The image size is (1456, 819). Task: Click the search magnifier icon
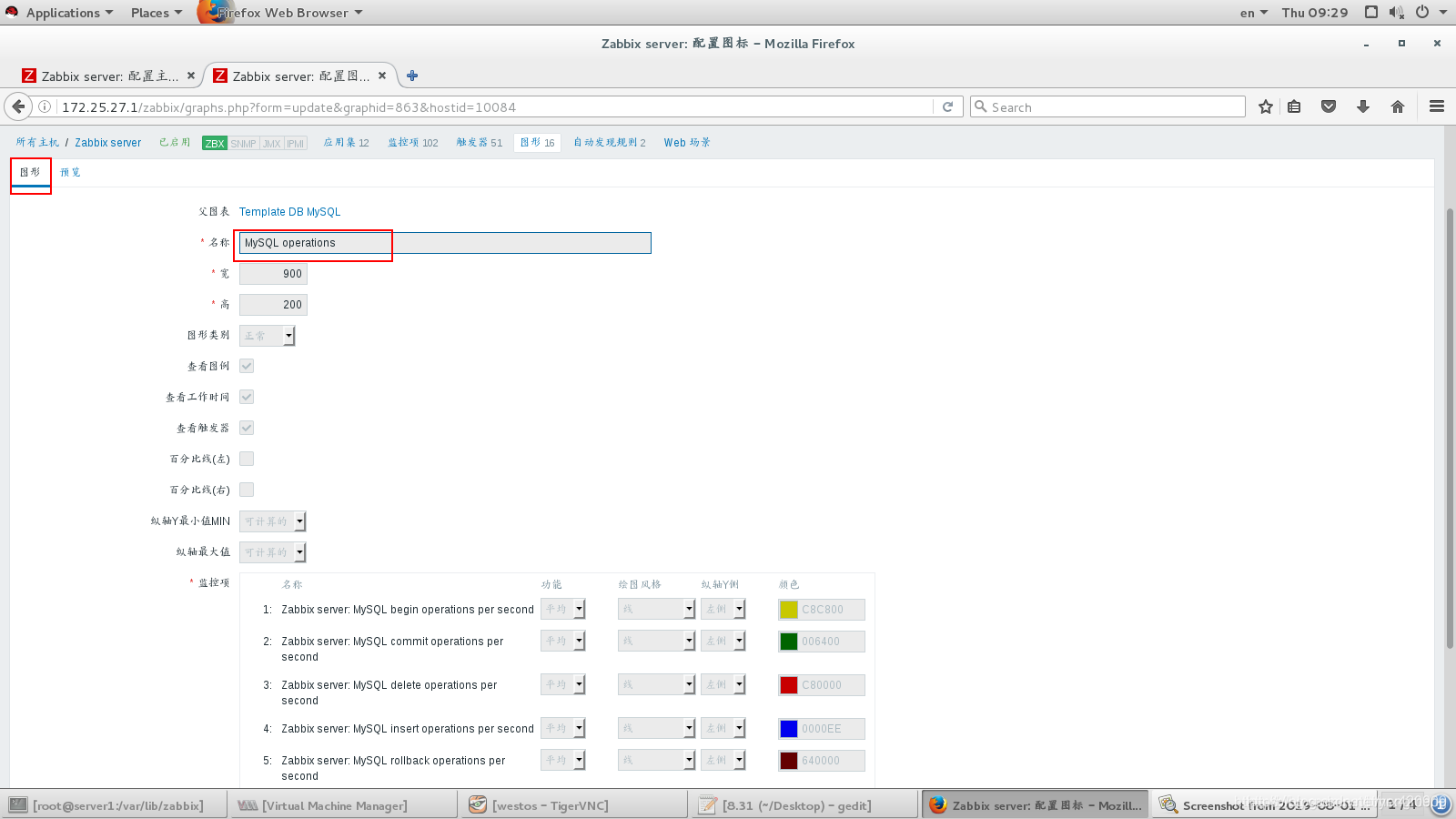point(981,106)
